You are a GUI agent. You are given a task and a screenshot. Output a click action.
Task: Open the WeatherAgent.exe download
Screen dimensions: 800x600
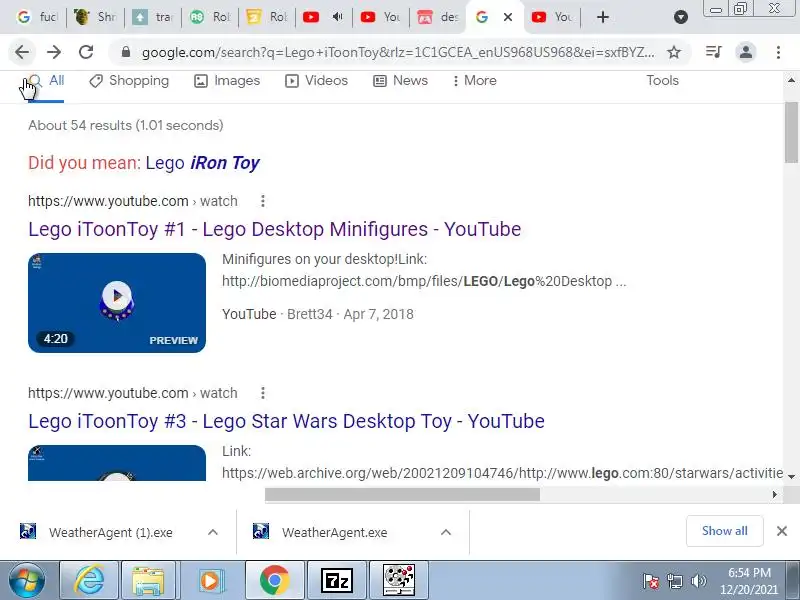[320, 532]
